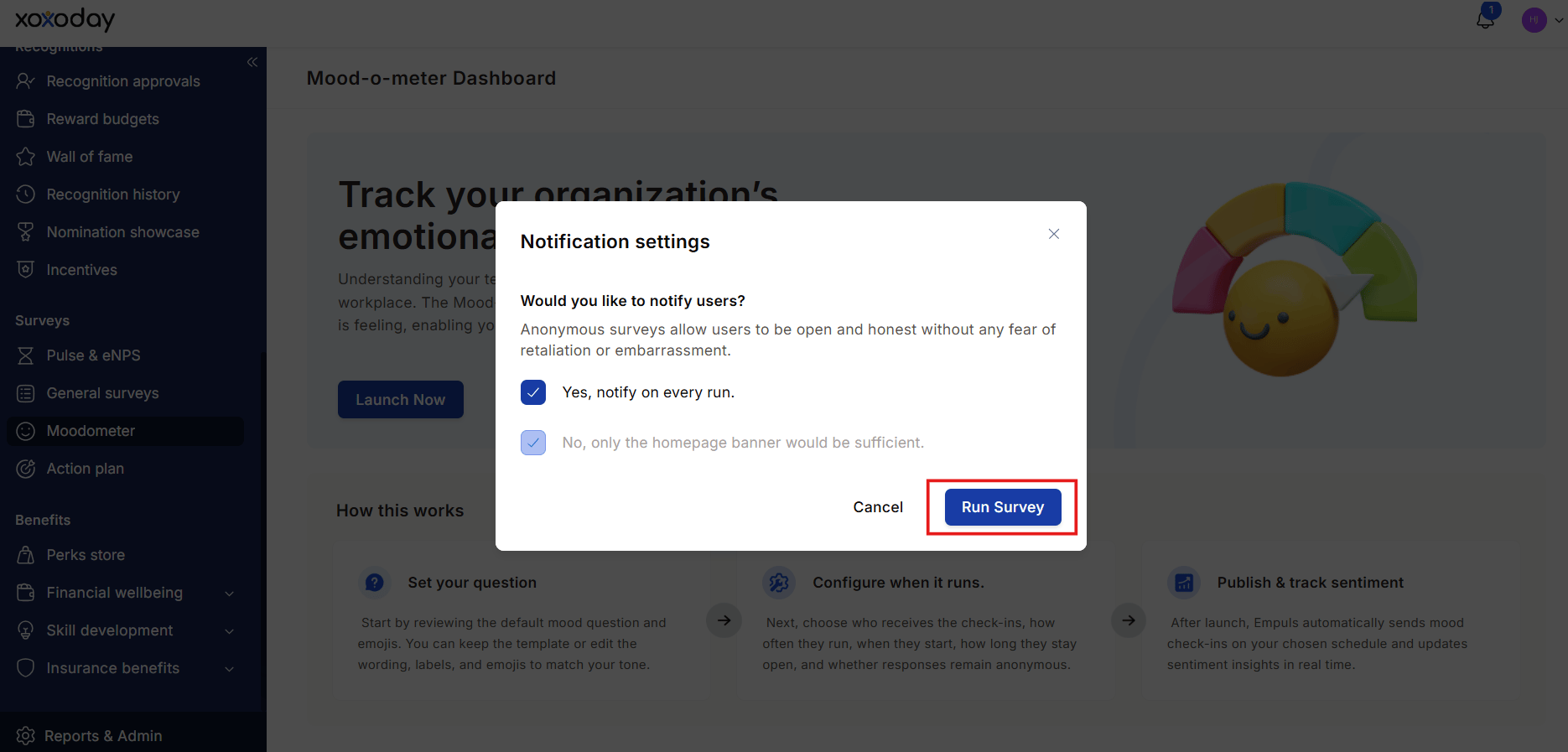Click the mood-o-meter gauge illustration

1295,279
